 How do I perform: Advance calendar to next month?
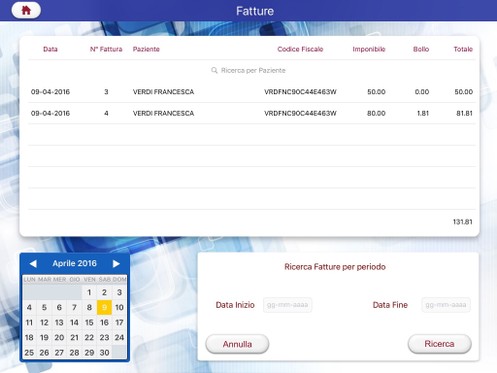point(116,264)
